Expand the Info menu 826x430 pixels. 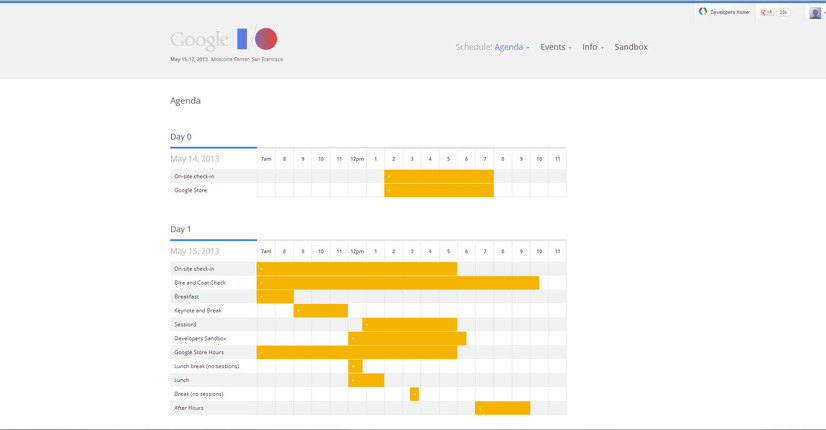[x=593, y=47]
